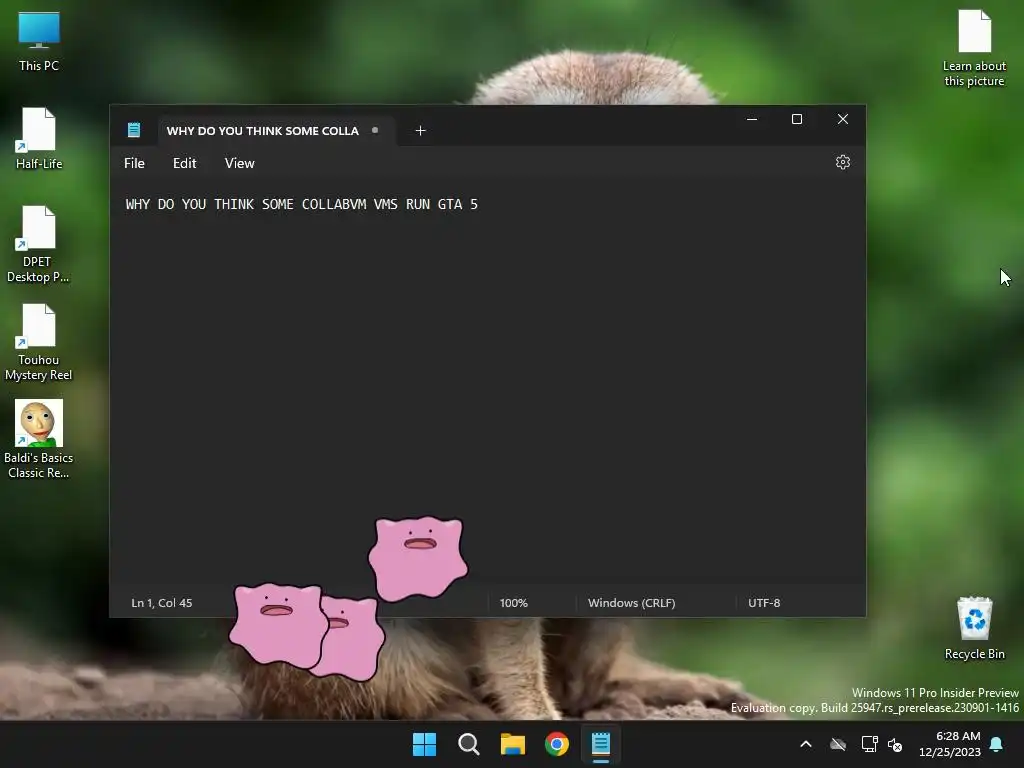Open taskbar Search
The width and height of the screenshot is (1024, 768).
[x=469, y=744]
